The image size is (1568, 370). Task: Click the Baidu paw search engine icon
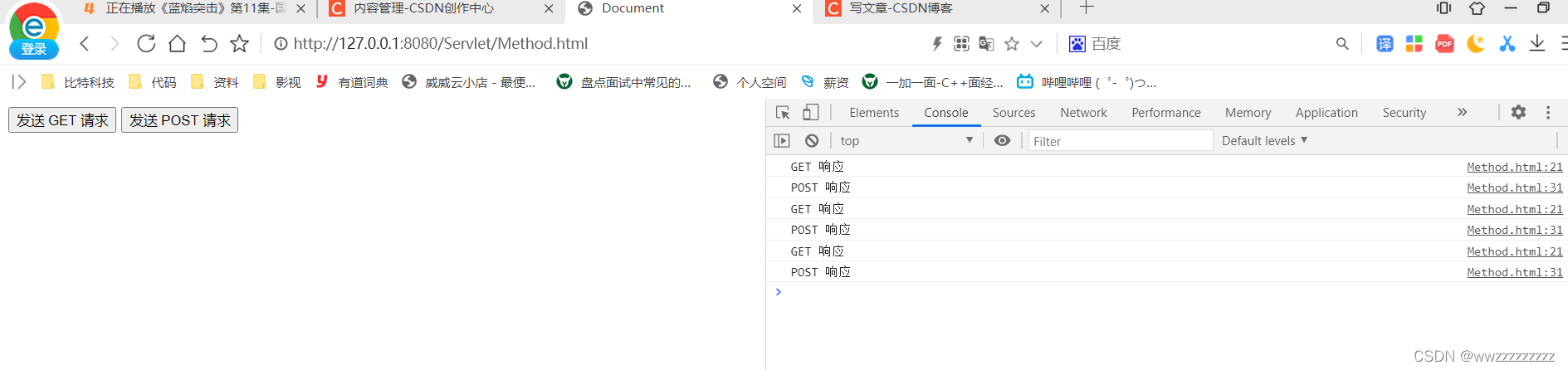(1077, 44)
